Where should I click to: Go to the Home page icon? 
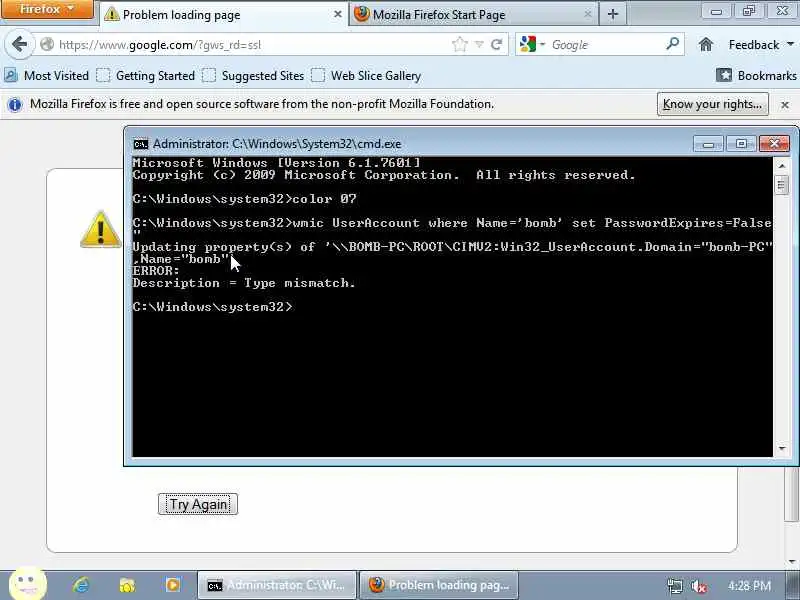[706, 44]
